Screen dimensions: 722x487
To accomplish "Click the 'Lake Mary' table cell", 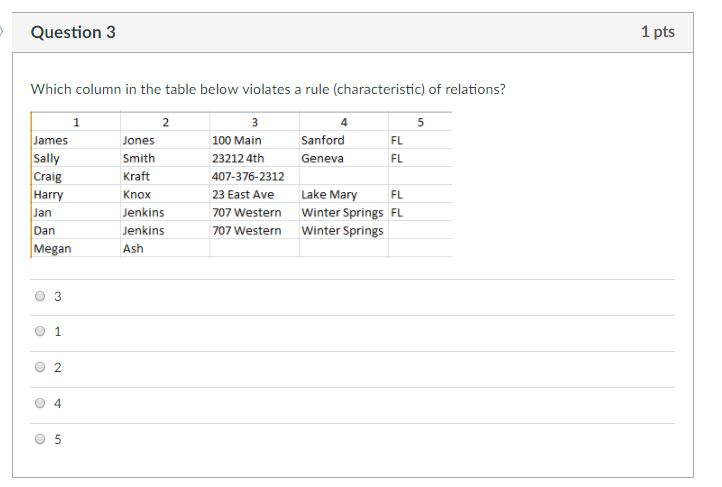I will point(344,194).
